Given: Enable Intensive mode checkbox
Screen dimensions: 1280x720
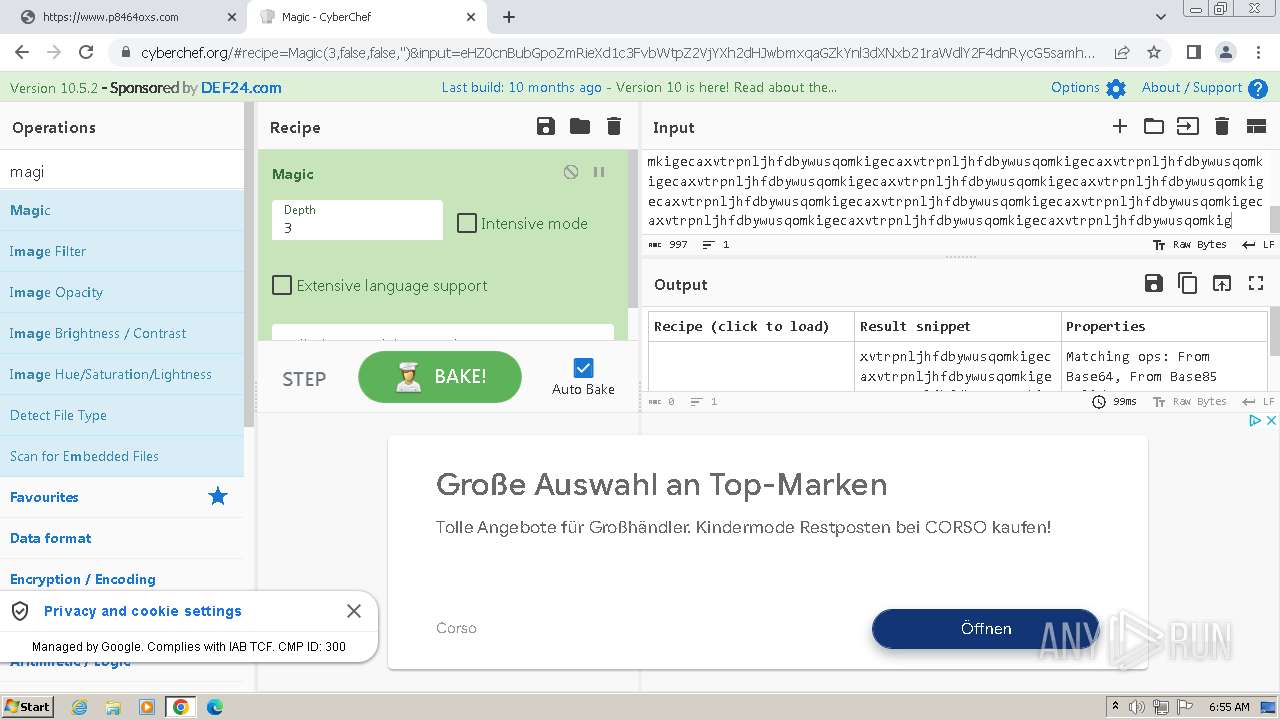Looking at the screenshot, I should [467, 223].
